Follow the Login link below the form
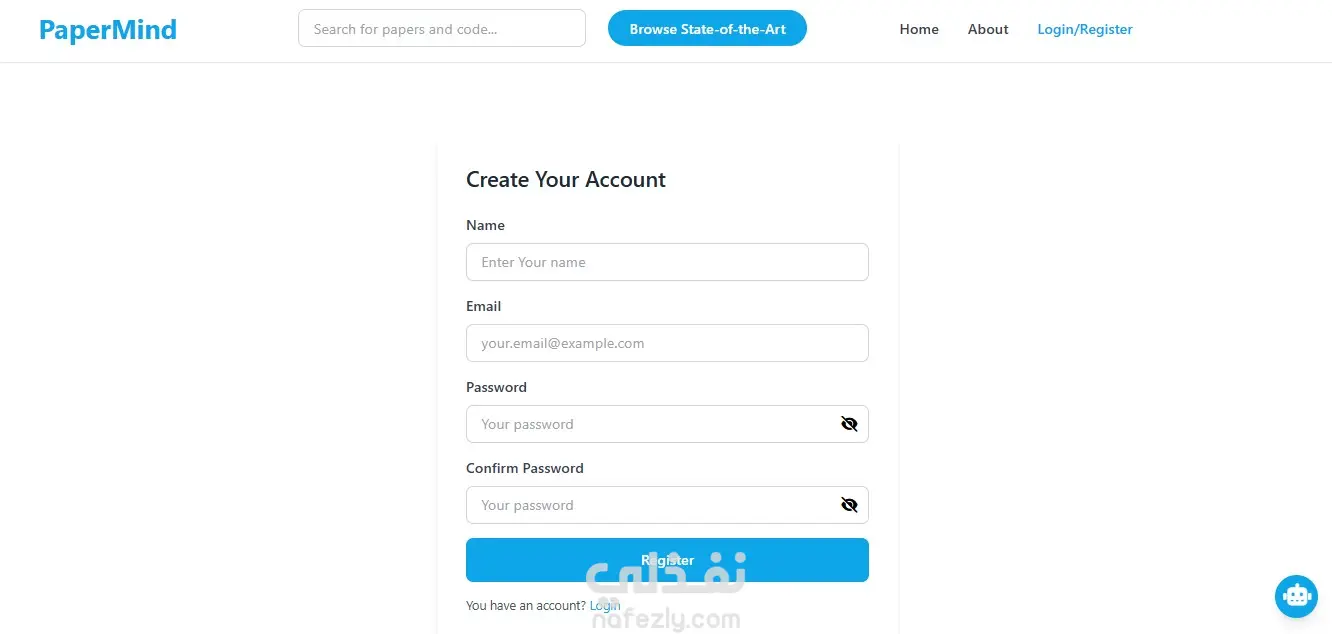Viewport: 1332px width, 634px height. pos(605,605)
